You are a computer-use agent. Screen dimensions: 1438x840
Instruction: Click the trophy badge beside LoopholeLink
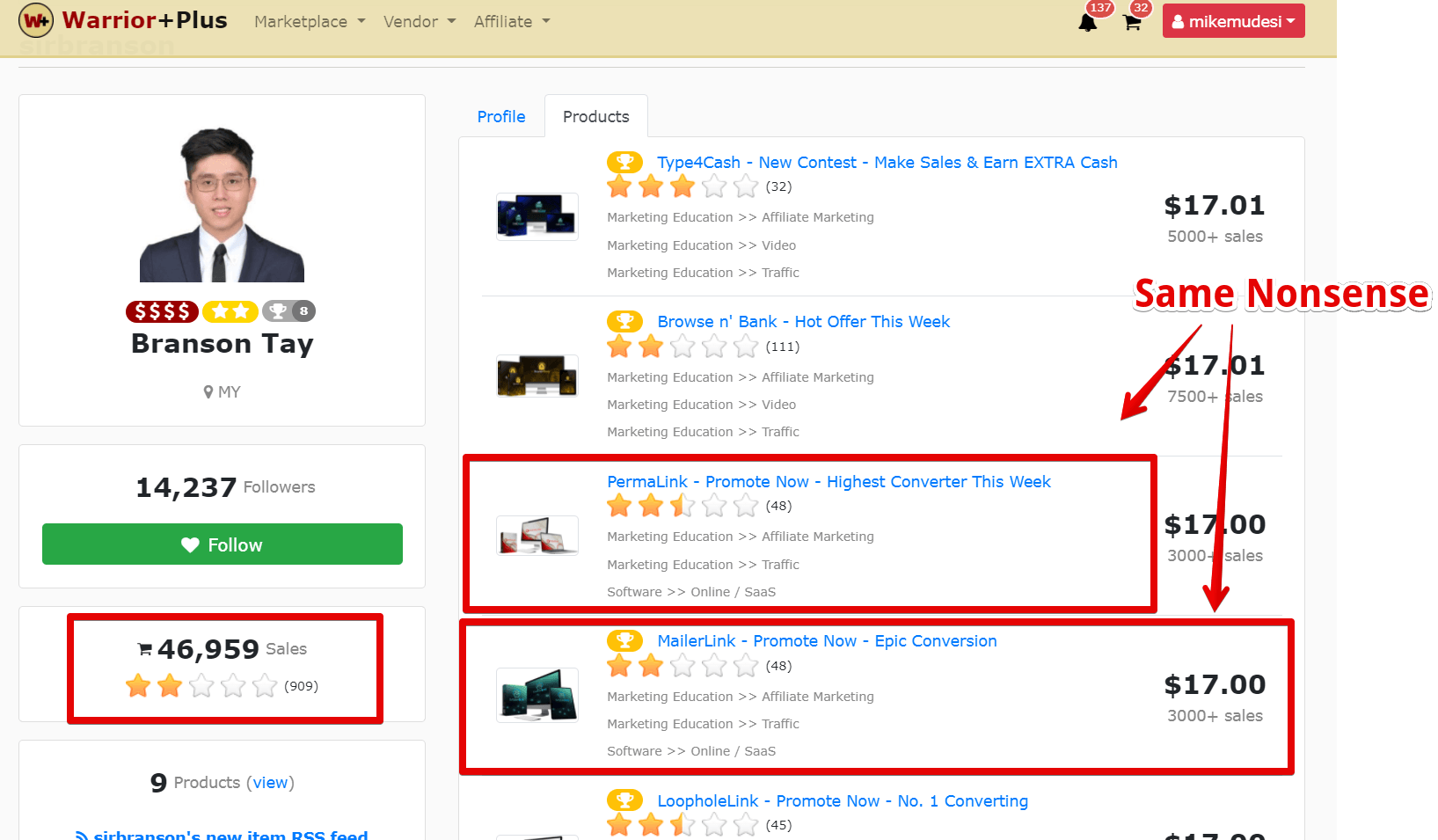coord(624,800)
